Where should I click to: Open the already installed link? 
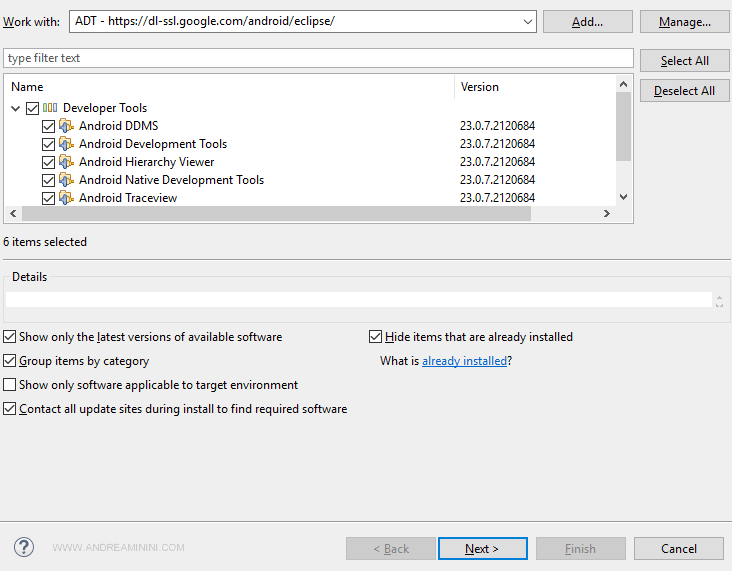click(x=464, y=361)
